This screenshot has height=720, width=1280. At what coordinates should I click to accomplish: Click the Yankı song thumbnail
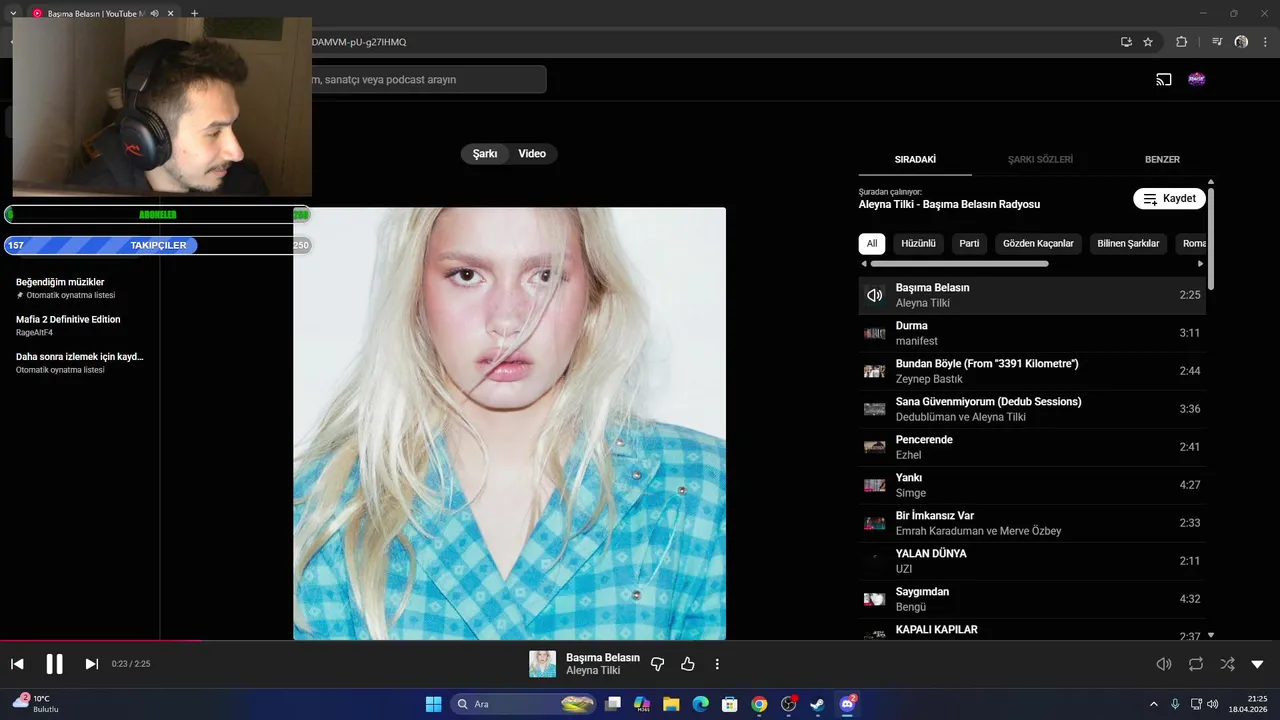875,485
